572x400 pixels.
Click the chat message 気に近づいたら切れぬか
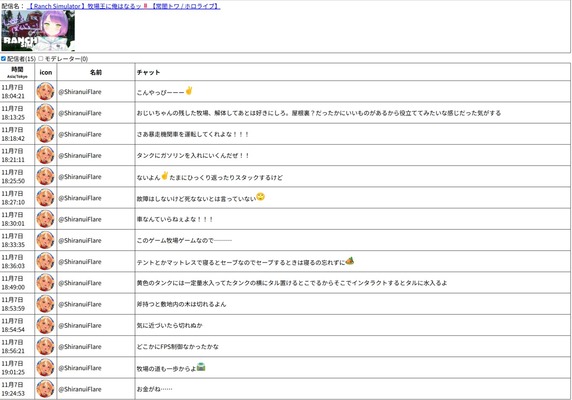pyautogui.click(x=170, y=325)
